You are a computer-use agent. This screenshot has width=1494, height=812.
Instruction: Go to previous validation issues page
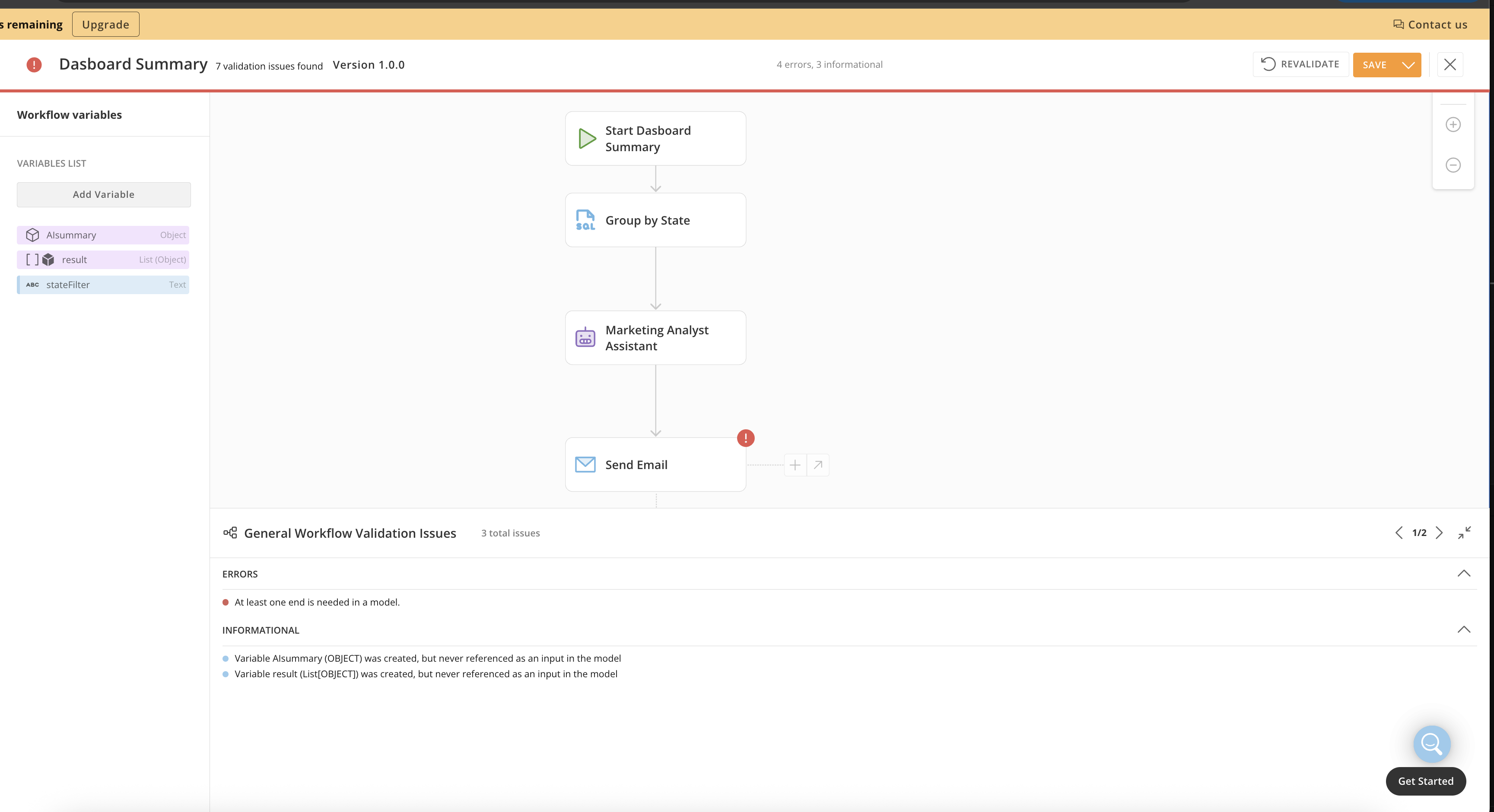tap(1399, 533)
